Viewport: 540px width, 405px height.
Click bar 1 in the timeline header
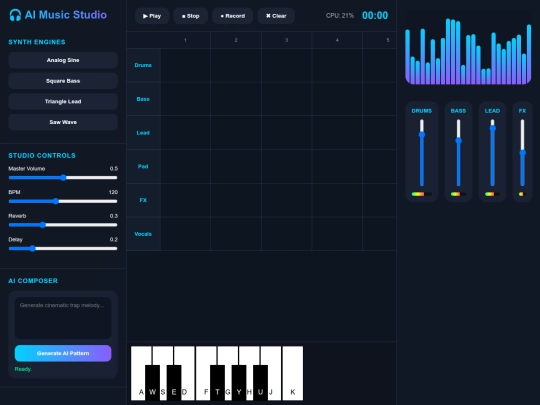tap(185, 40)
